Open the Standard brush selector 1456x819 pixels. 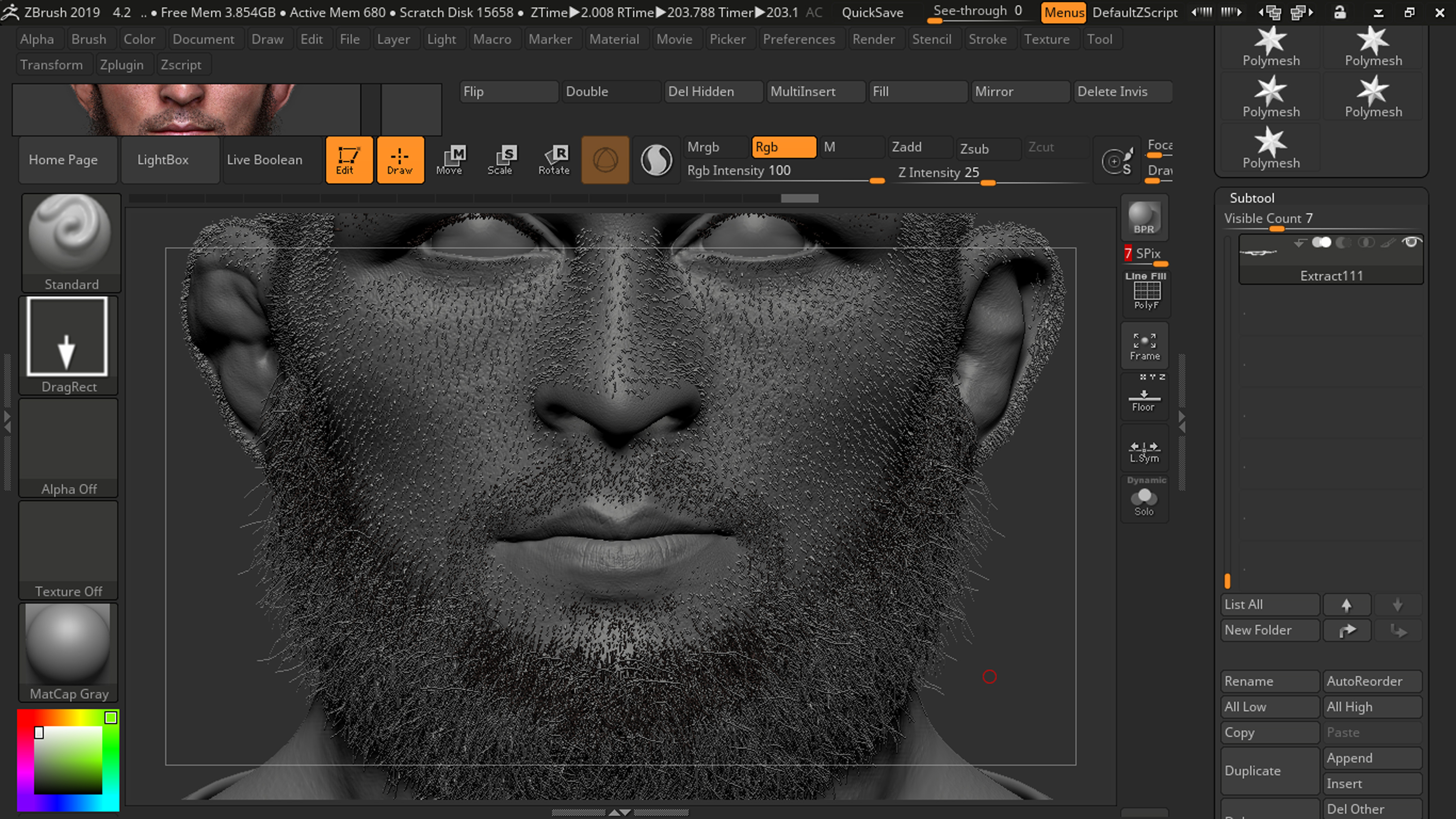click(x=71, y=242)
